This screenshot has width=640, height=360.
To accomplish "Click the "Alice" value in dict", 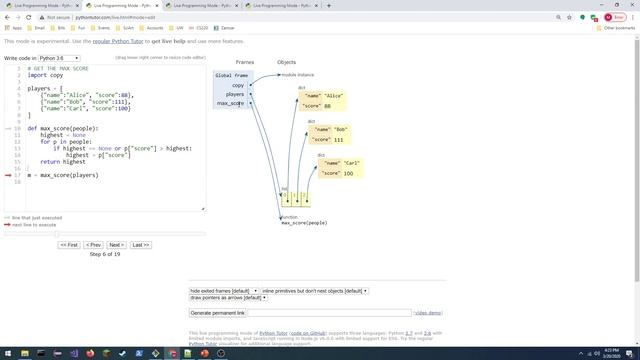I will tap(333, 96).
